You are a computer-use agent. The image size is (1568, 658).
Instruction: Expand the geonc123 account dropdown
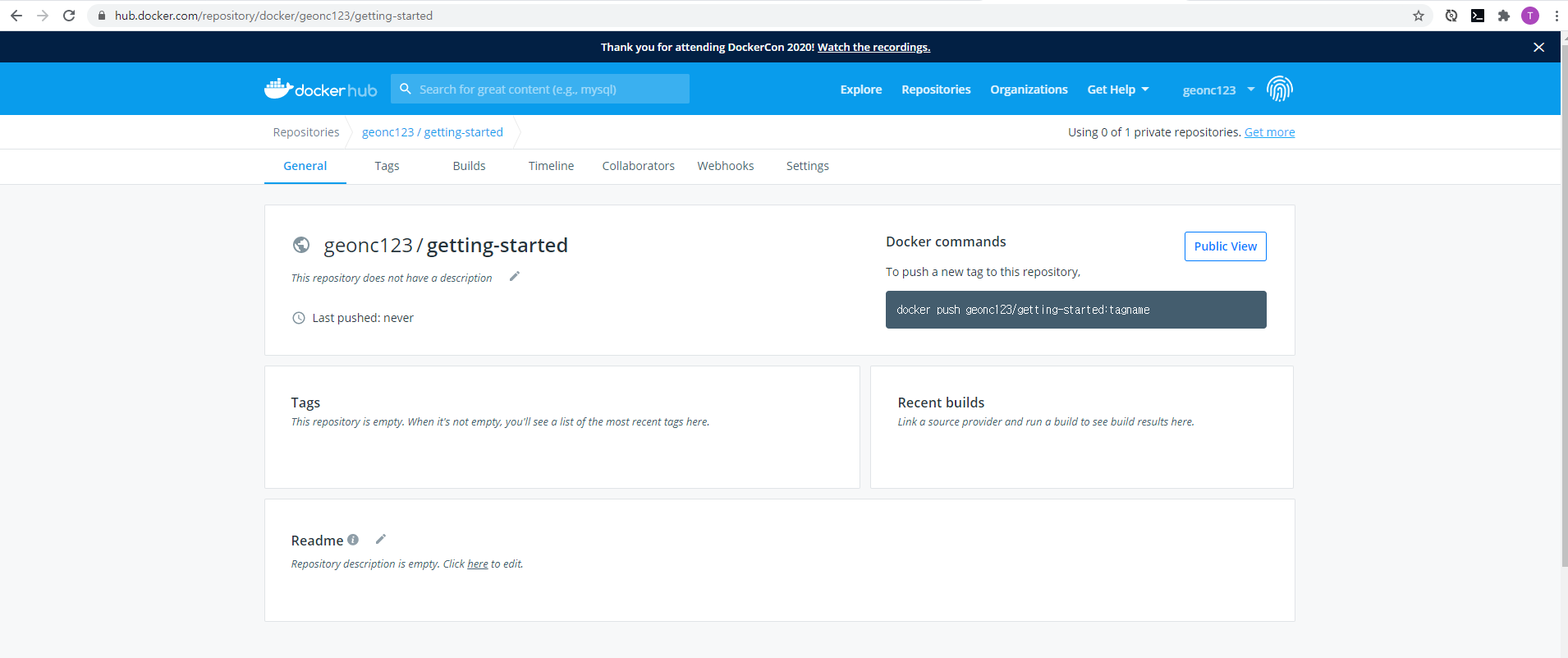[x=1218, y=90]
